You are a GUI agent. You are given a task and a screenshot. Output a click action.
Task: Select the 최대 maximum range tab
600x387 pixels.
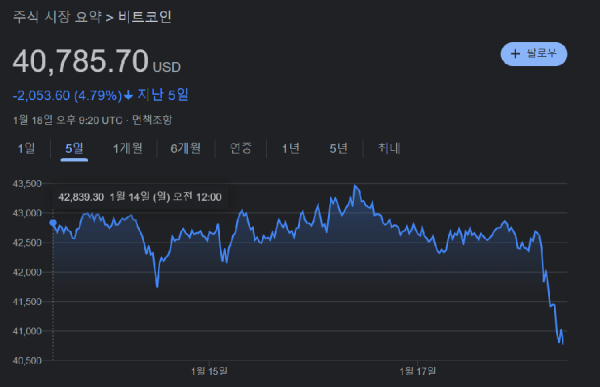pos(389,148)
